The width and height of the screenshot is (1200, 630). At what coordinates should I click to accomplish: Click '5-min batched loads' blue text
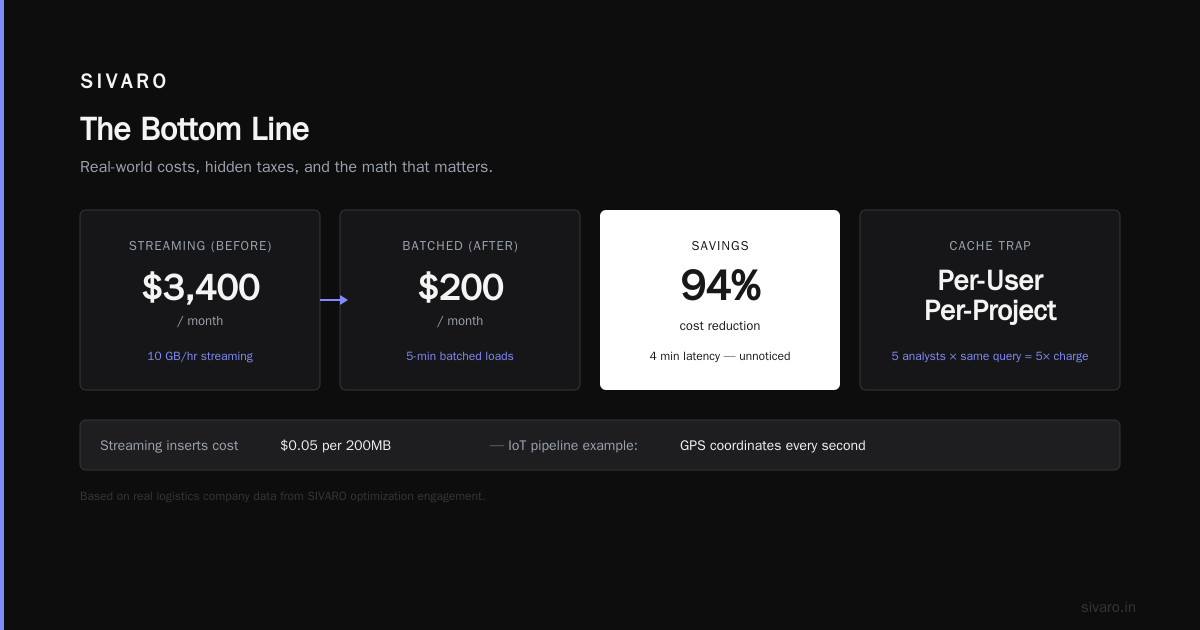pyautogui.click(x=460, y=356)
